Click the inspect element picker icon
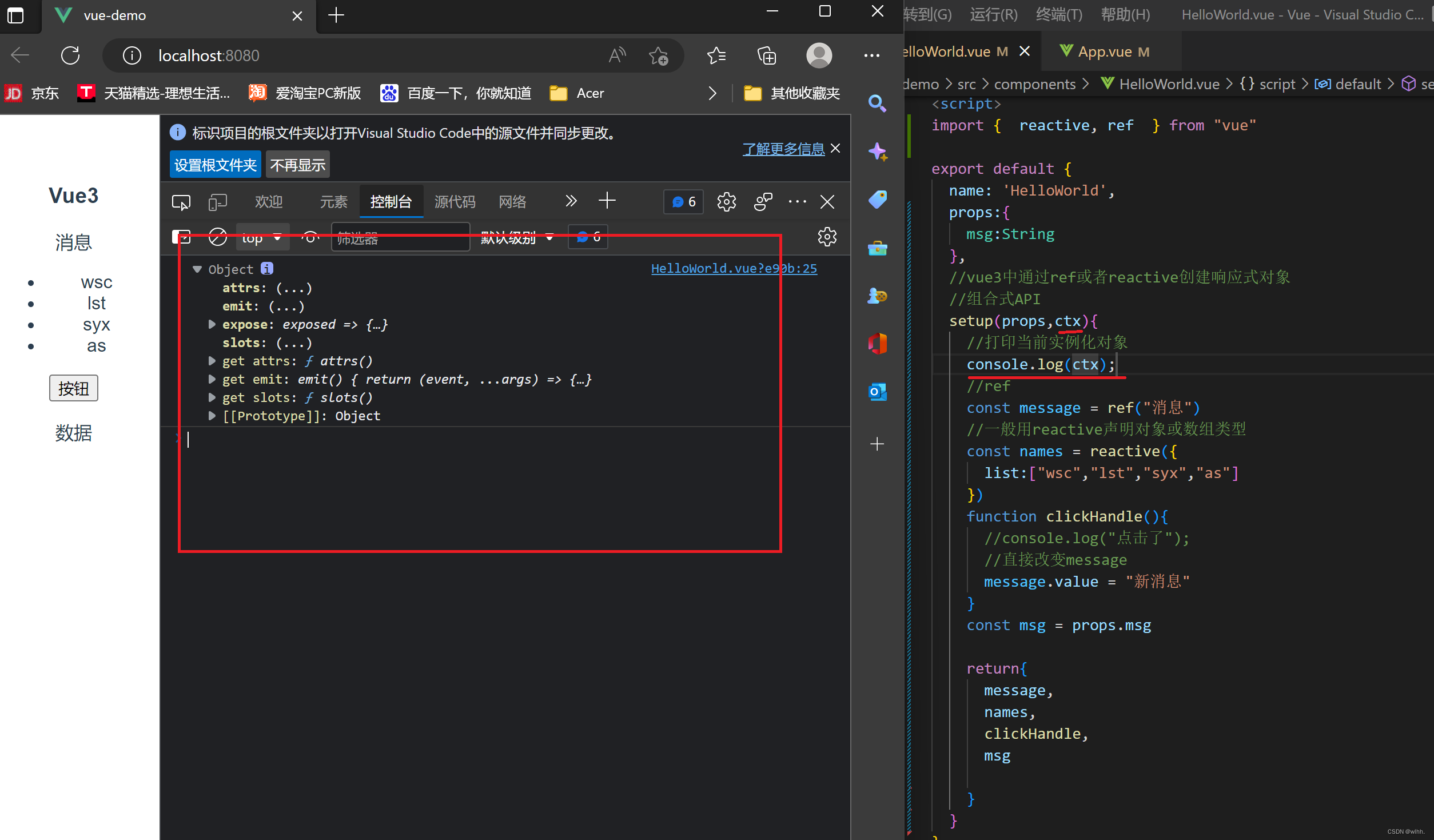 tap(181, 202)
